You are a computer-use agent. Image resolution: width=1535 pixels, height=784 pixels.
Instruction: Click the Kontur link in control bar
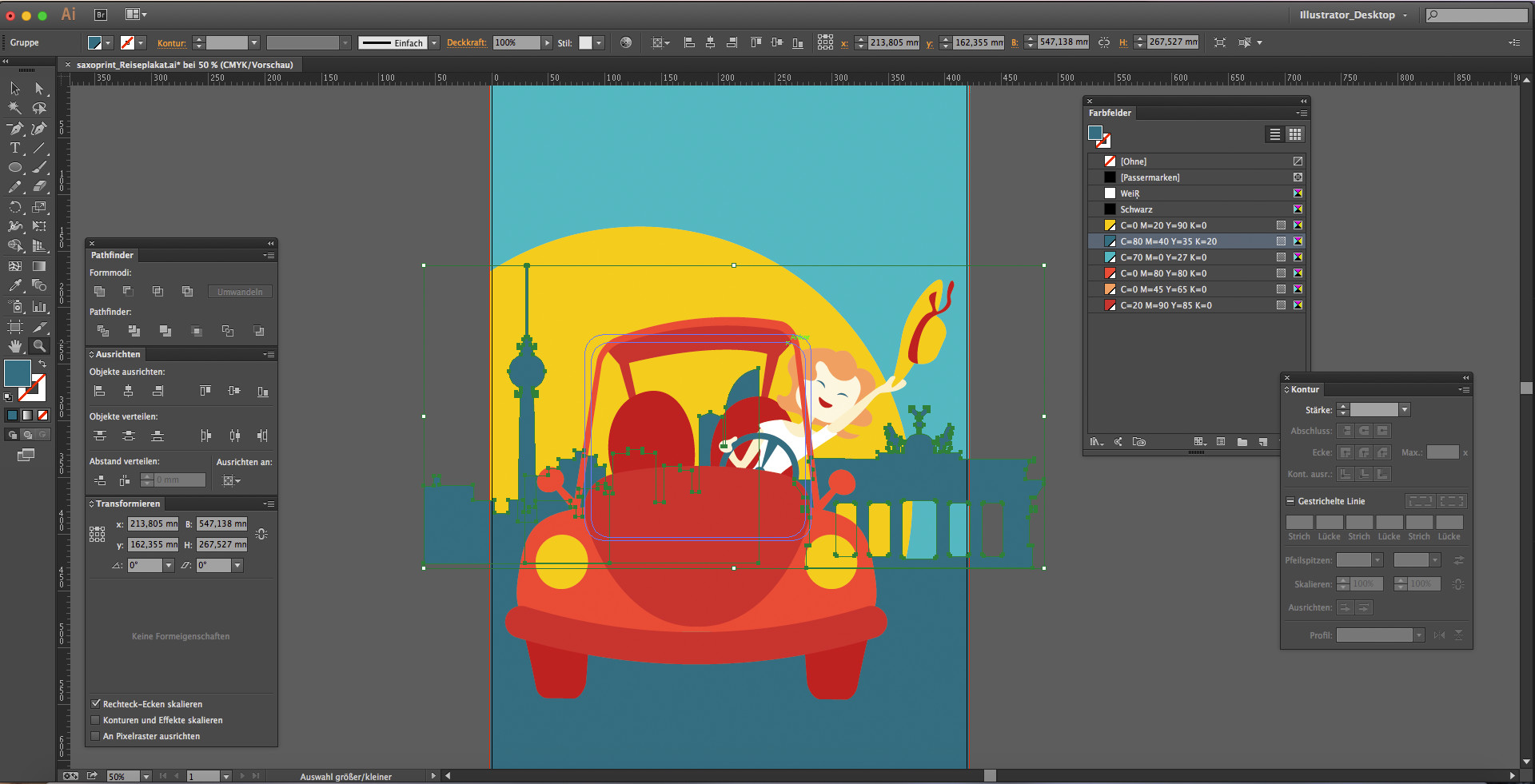[x=171, y=43]
